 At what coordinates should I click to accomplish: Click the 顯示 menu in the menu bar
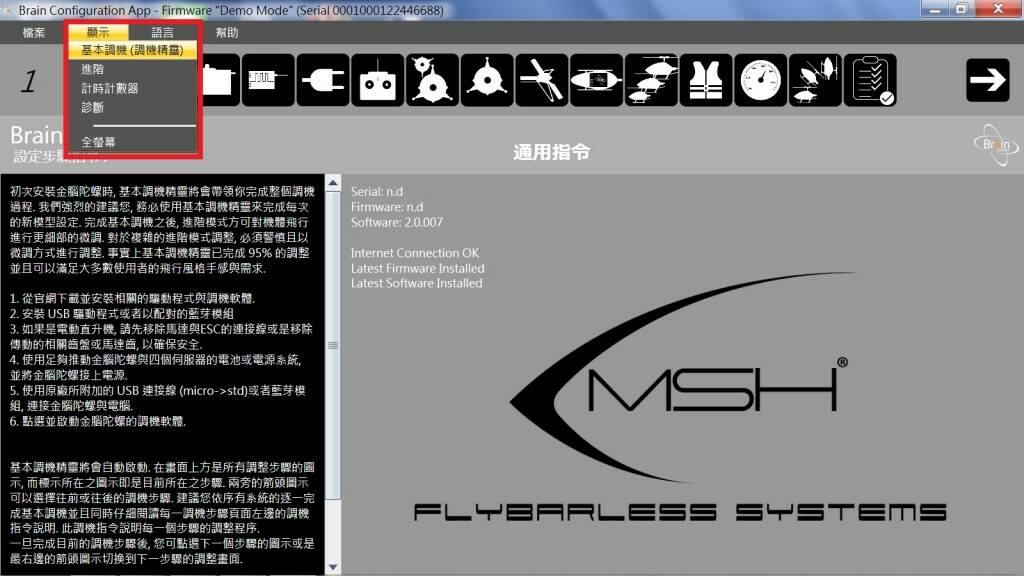click(x=98, y=32)
